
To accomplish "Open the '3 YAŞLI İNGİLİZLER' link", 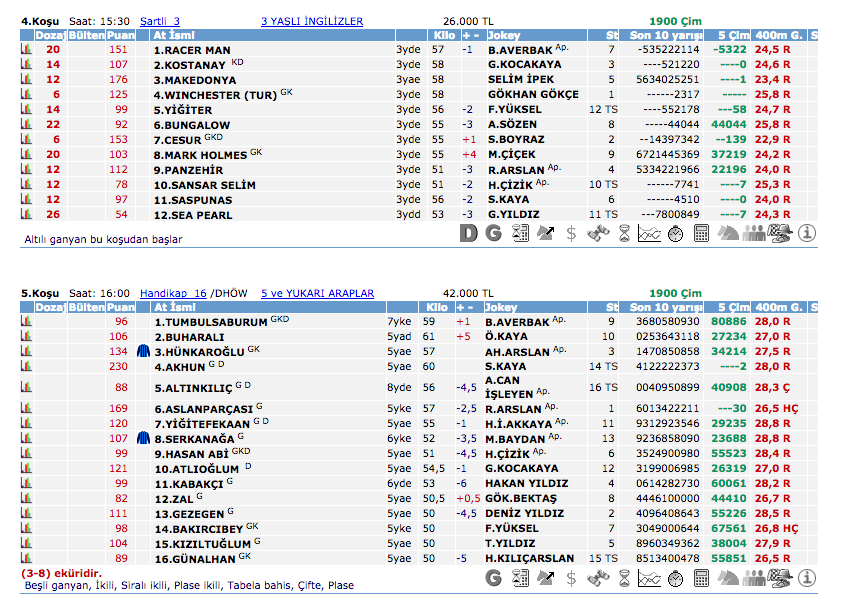I will pyautogui.click(x=312, y=21).
